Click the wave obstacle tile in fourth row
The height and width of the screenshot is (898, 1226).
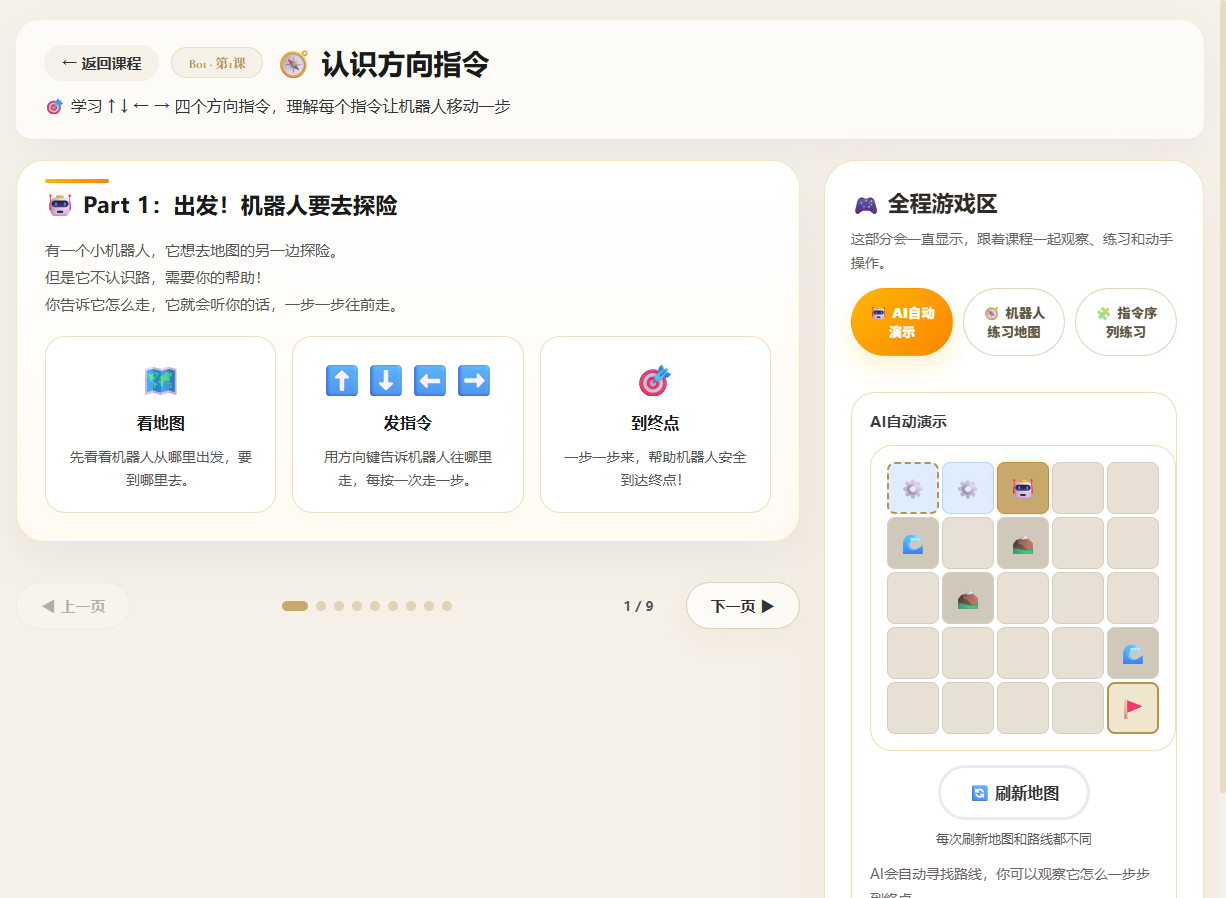(x=1133, y=653)
